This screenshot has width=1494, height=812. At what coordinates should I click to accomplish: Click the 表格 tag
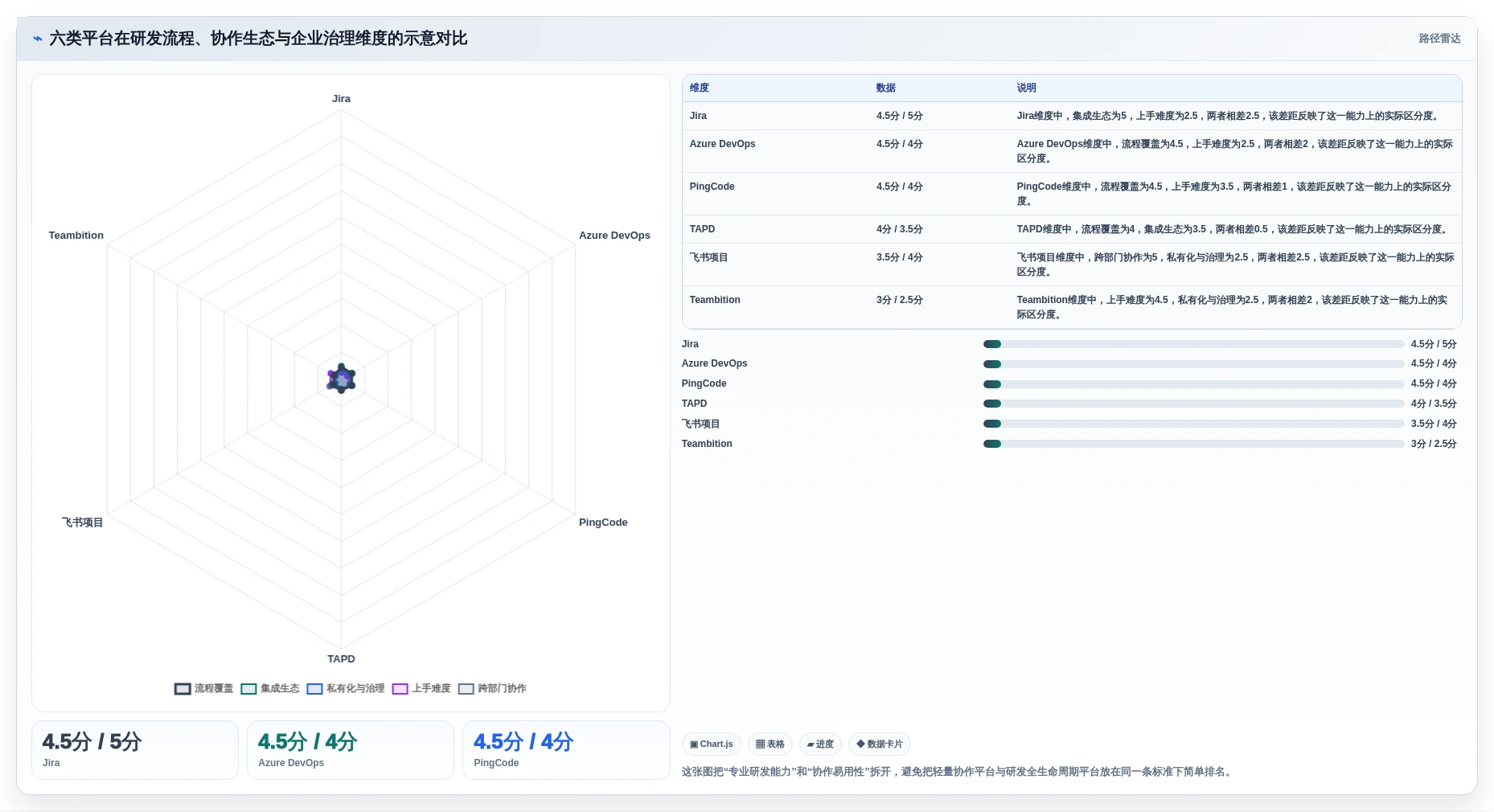coord(770,744)
